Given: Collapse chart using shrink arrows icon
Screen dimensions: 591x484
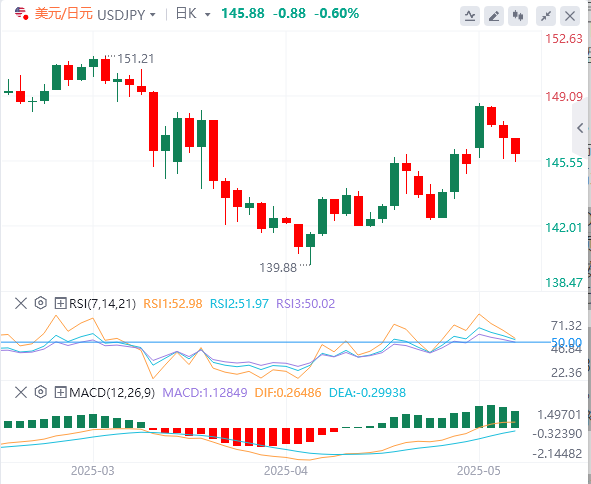Looking at the screenshot, I should pos(546,16).
